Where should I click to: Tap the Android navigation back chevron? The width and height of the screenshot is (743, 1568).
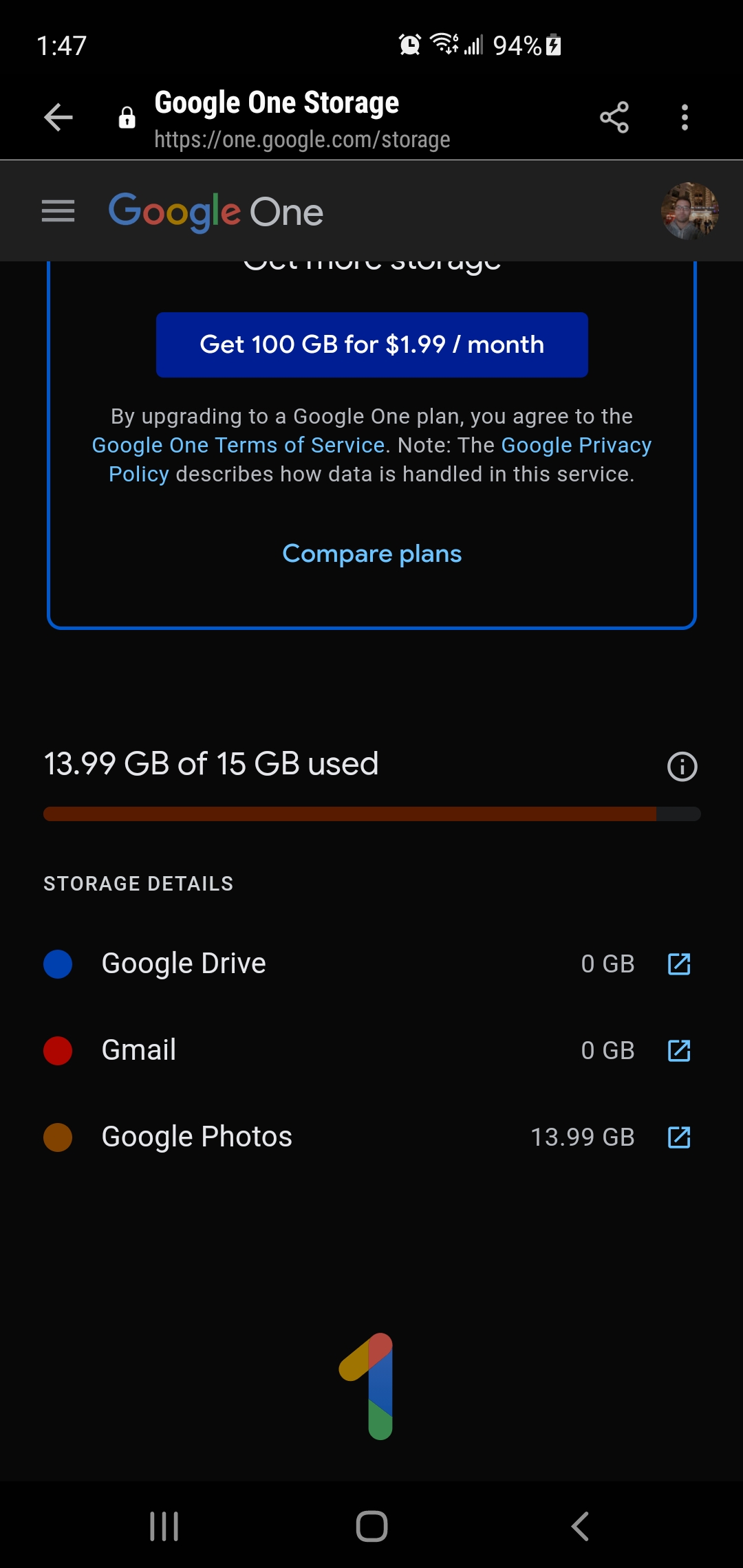[580, 1526]
